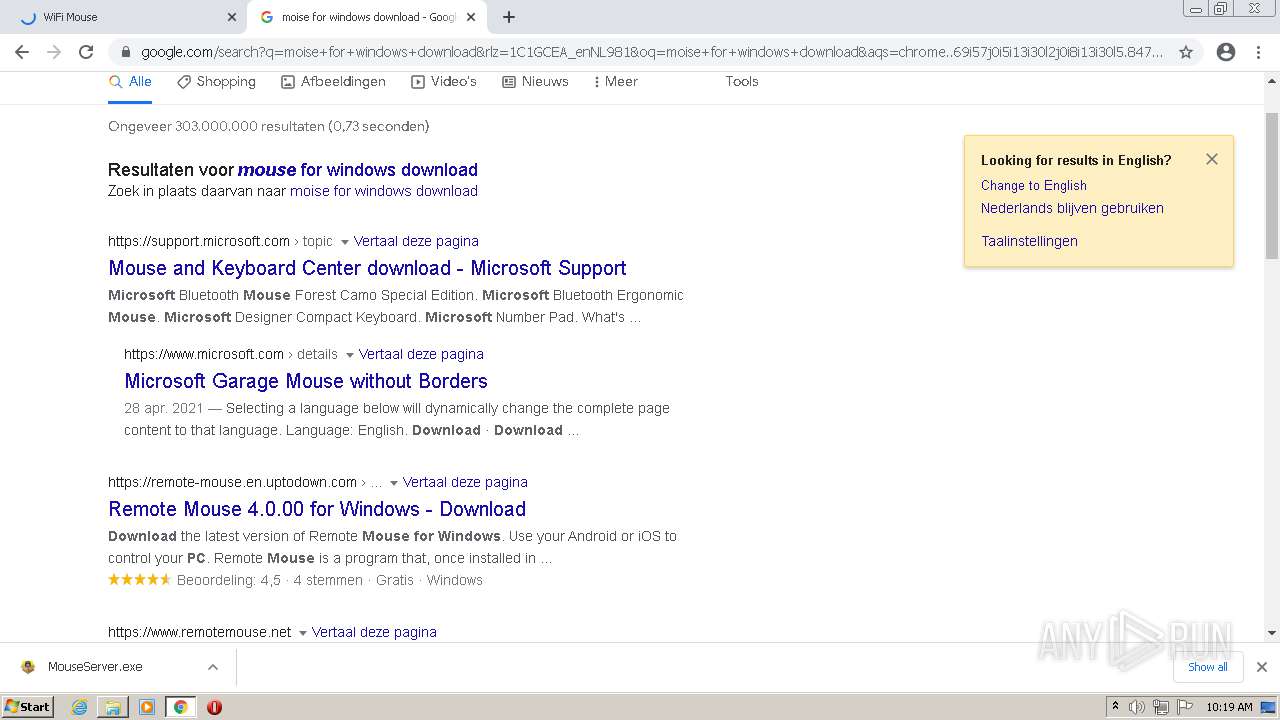The height and width of the screenshot is (720, 1280).
Task: Open Taalinstellingen link
Action: coord(1029,241)
